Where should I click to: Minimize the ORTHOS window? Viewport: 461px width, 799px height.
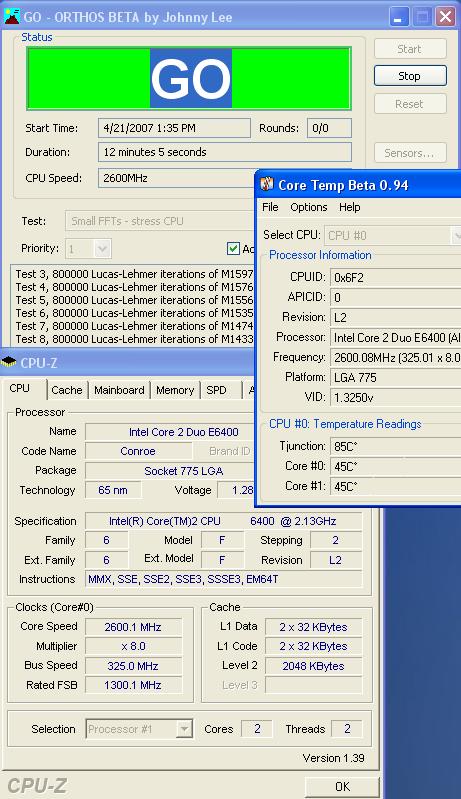pyautogui.click(x=399, y=17)
